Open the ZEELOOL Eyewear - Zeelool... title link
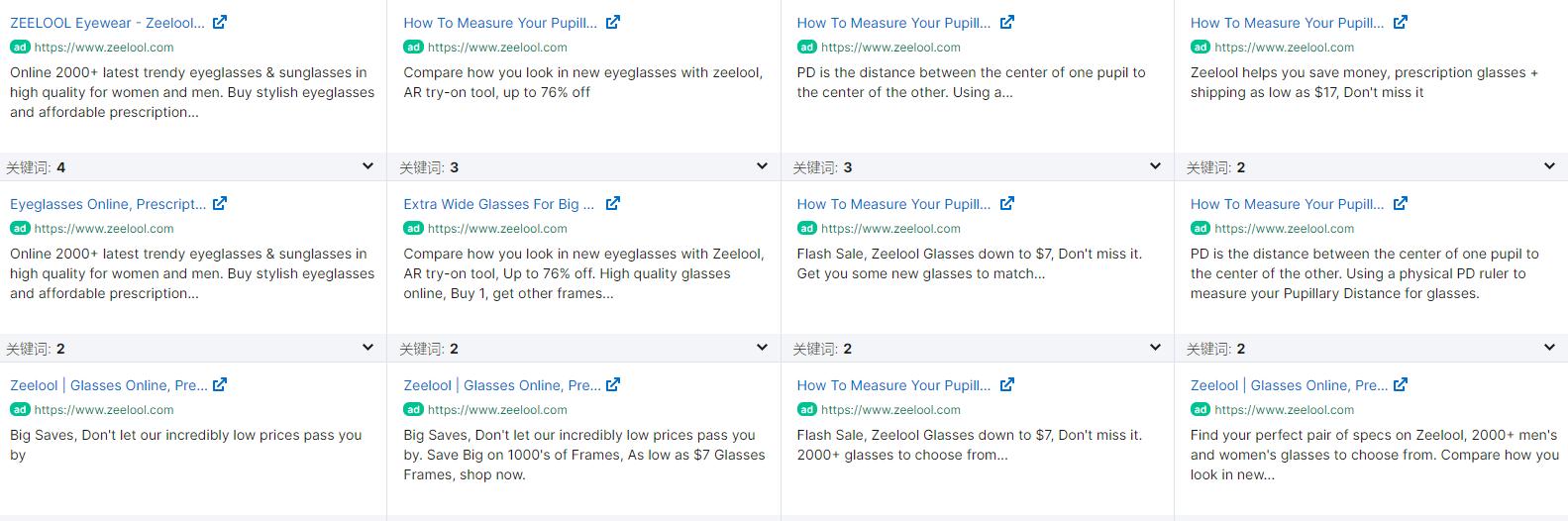 [x=107, y=23]
